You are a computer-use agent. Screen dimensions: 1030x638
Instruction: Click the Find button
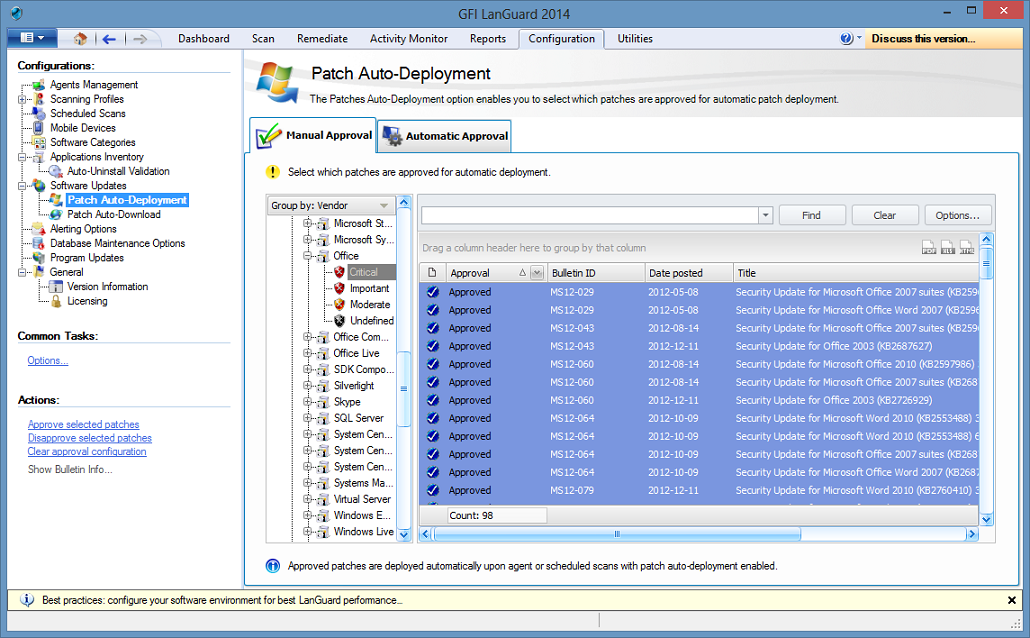tap(811, 216)
